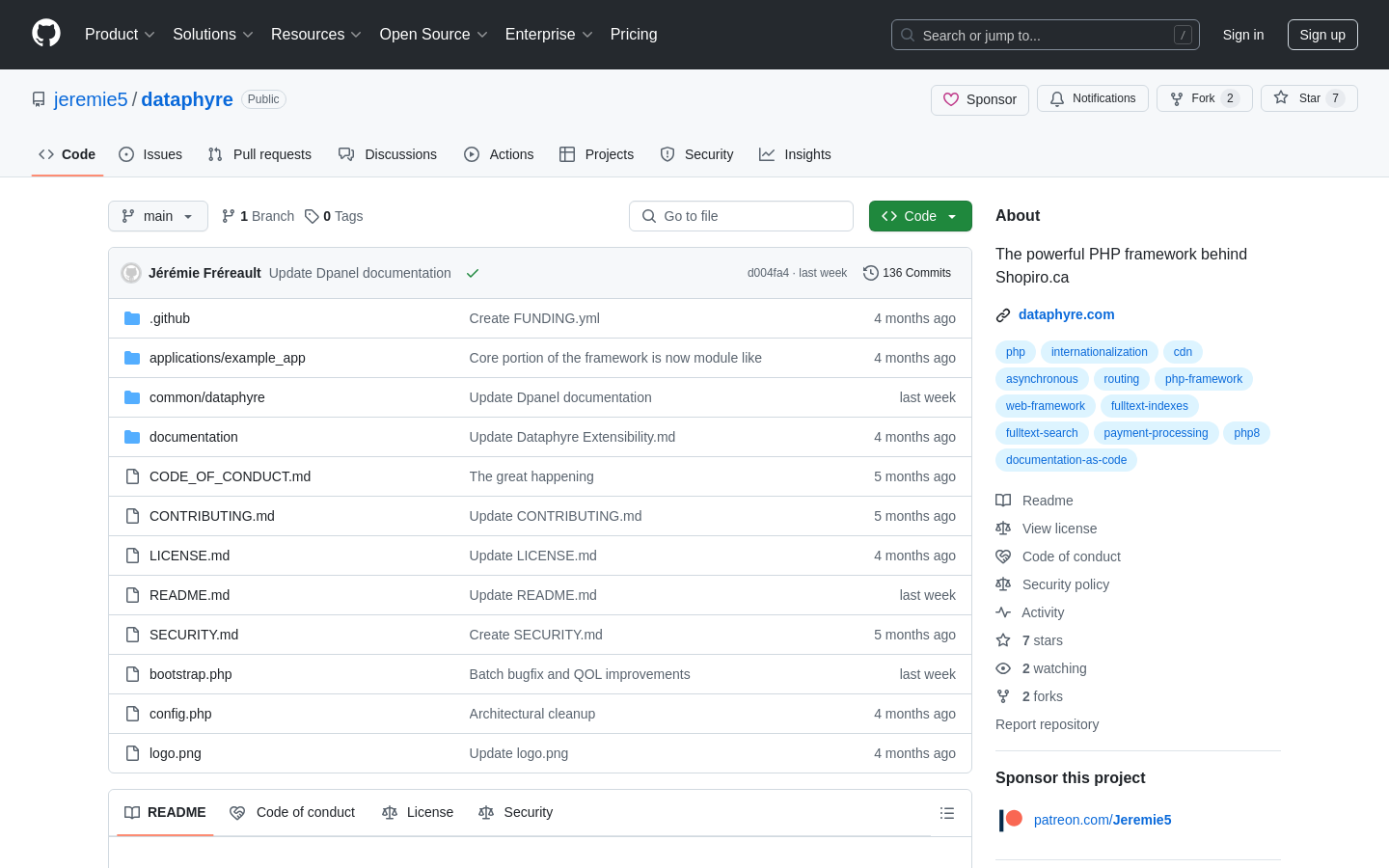Click the jeremie5 owner link
Viewport: 1389px width, 868px height.
coord(91,99)
